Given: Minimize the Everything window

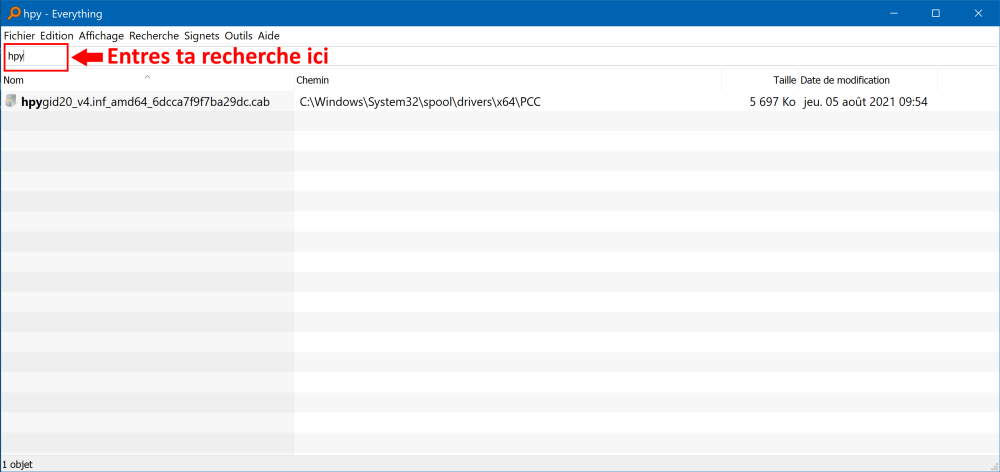Looking at the screenshot, I should coord(895,13).
